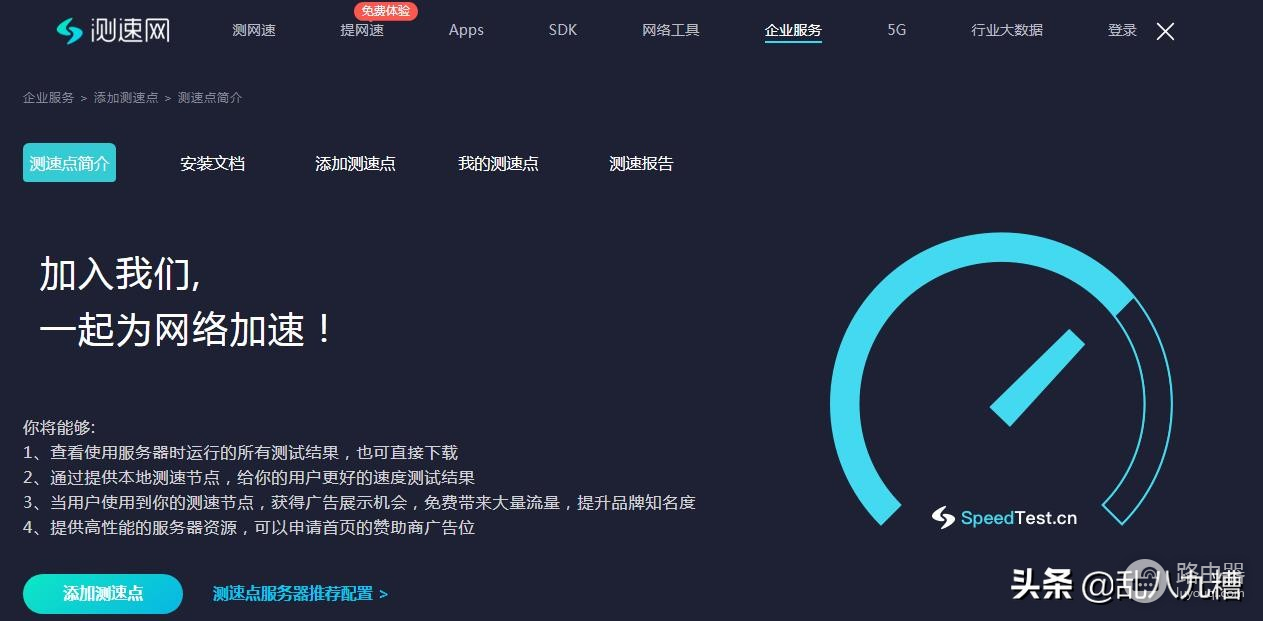Click the 登录 link
The width and height of the screenshot is (1263, 621).
(1121, 30)
